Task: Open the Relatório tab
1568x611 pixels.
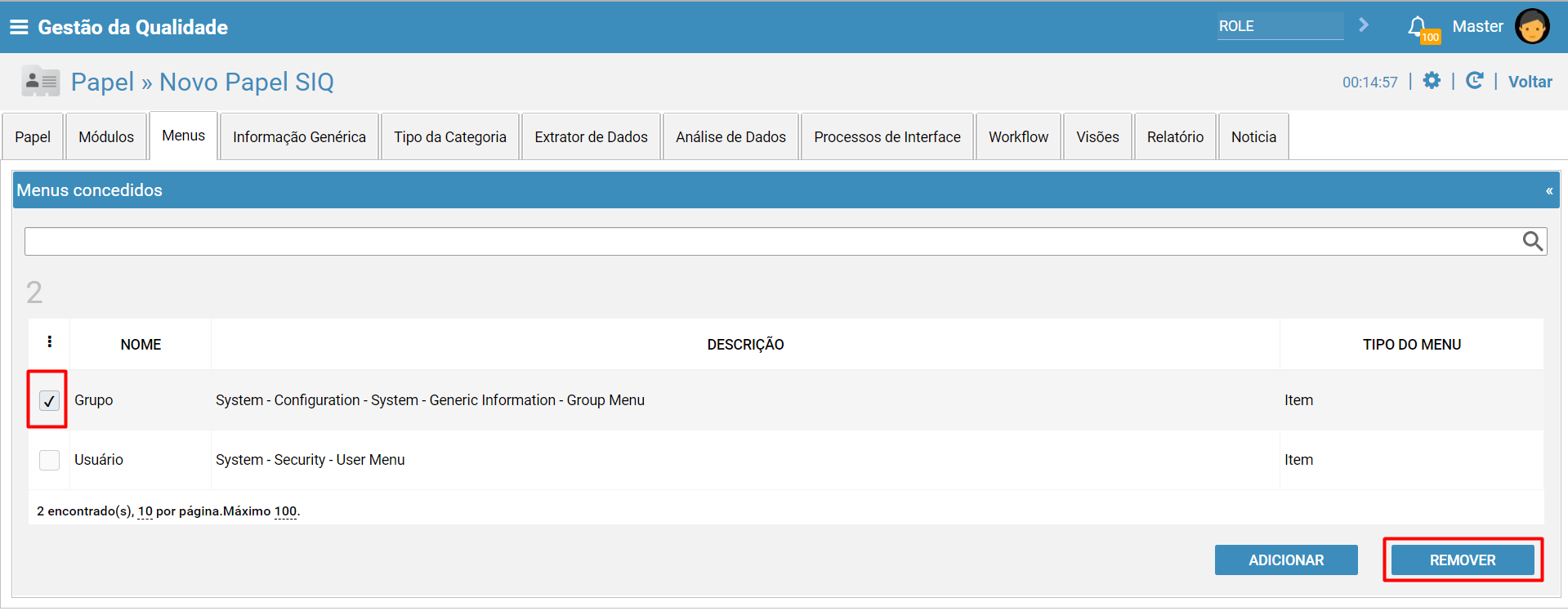Action: coord(1175,136)
